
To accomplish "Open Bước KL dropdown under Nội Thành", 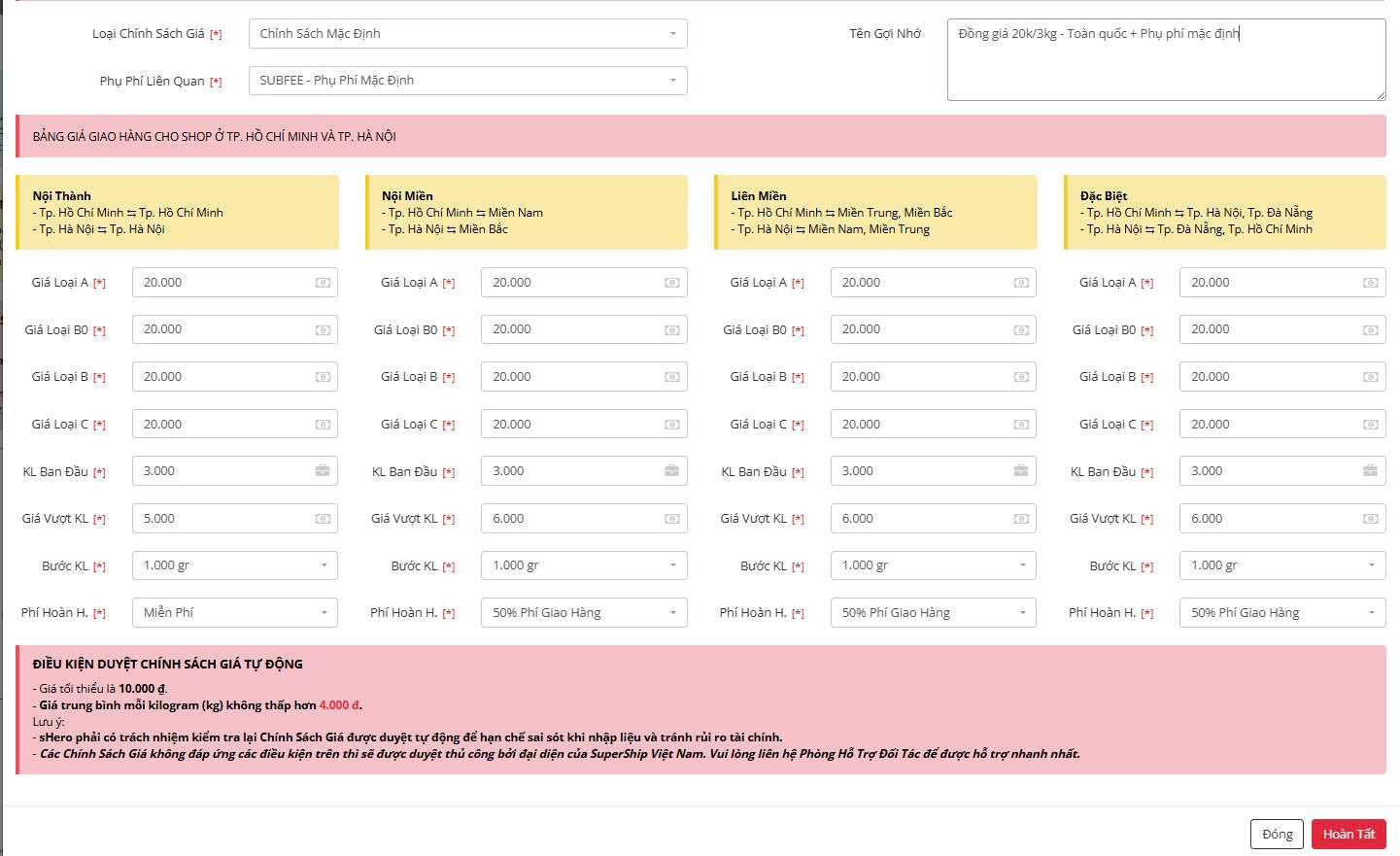I will [x=235, y=565].
